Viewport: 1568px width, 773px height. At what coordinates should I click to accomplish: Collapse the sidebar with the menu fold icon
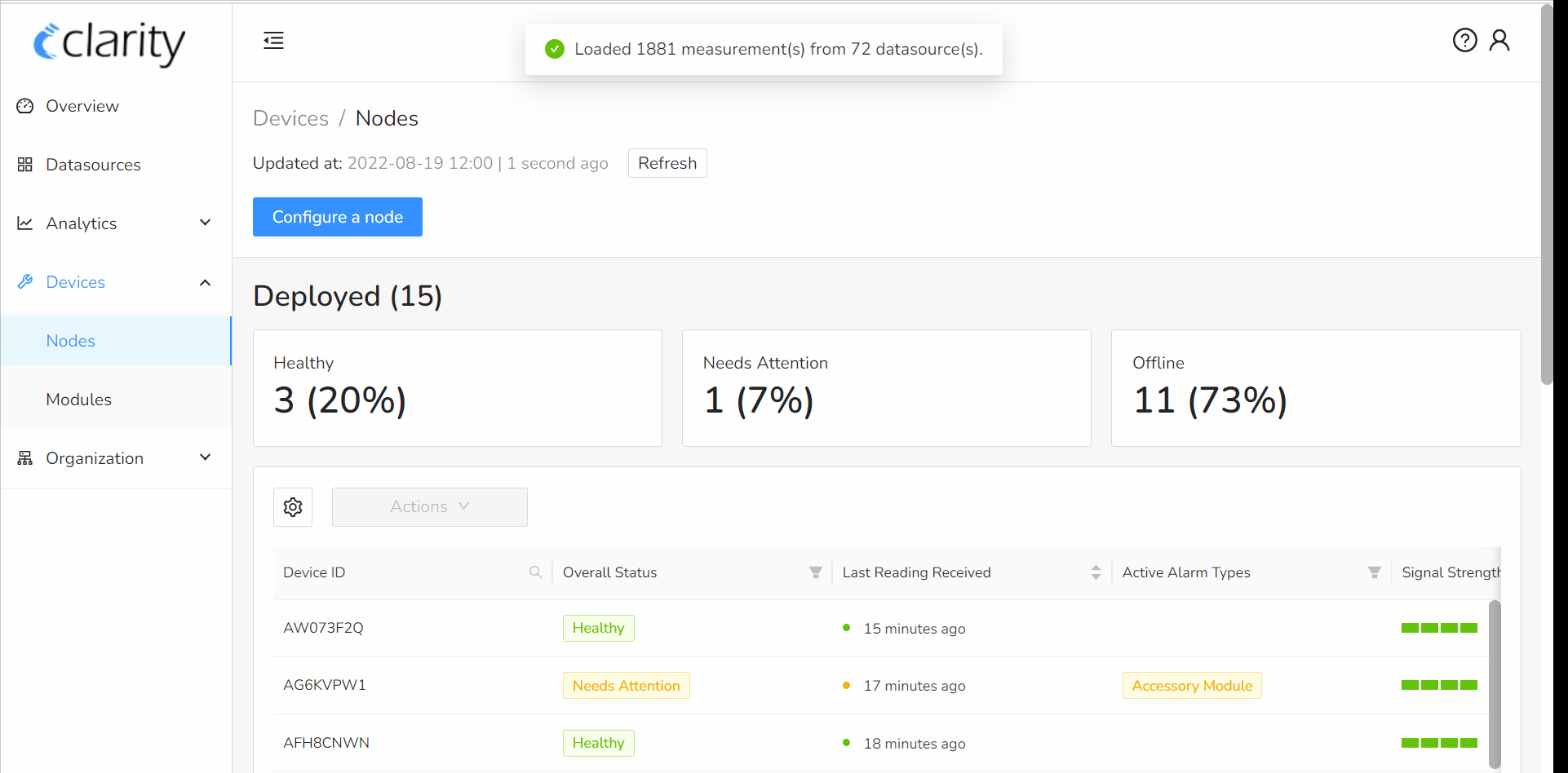(273, 41)
